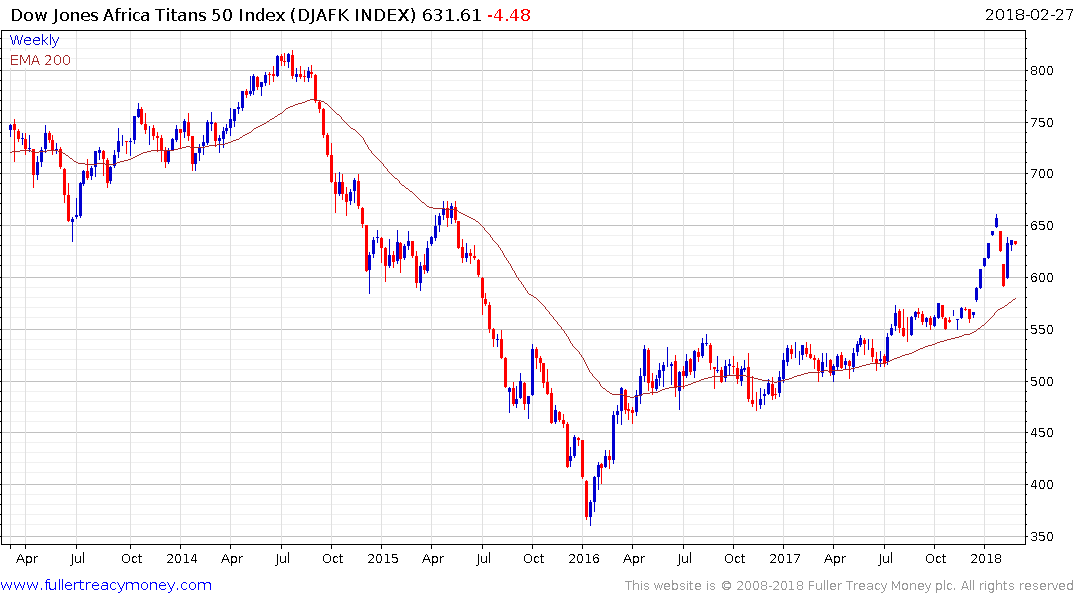Click the 2015 year label on time axis

pyautogui.click(x=383, y=558)
